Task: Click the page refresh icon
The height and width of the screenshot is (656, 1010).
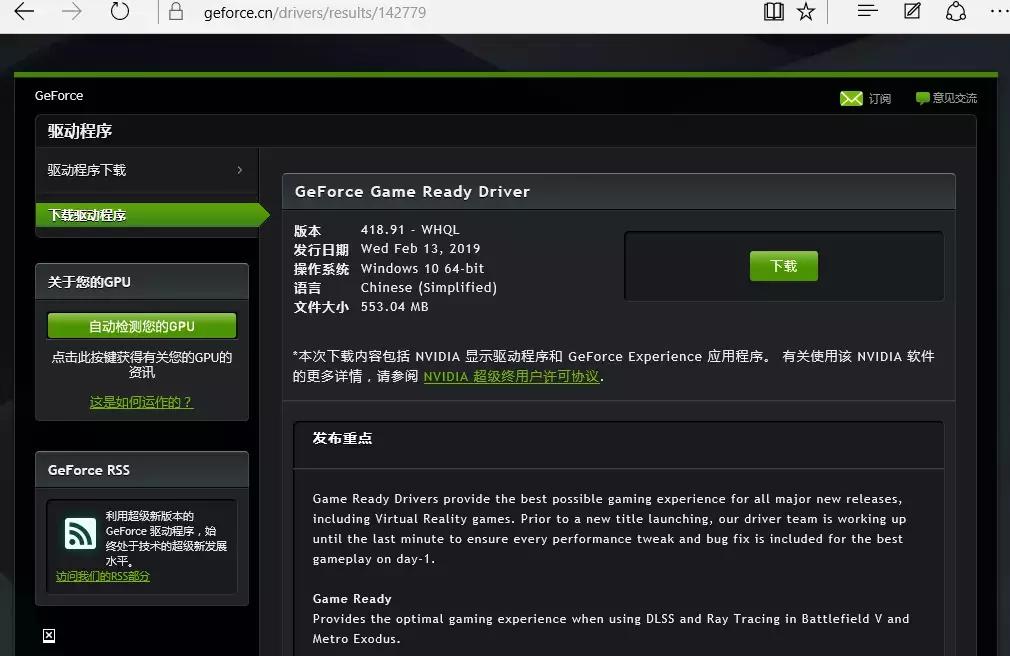Action: coord(120,11)
